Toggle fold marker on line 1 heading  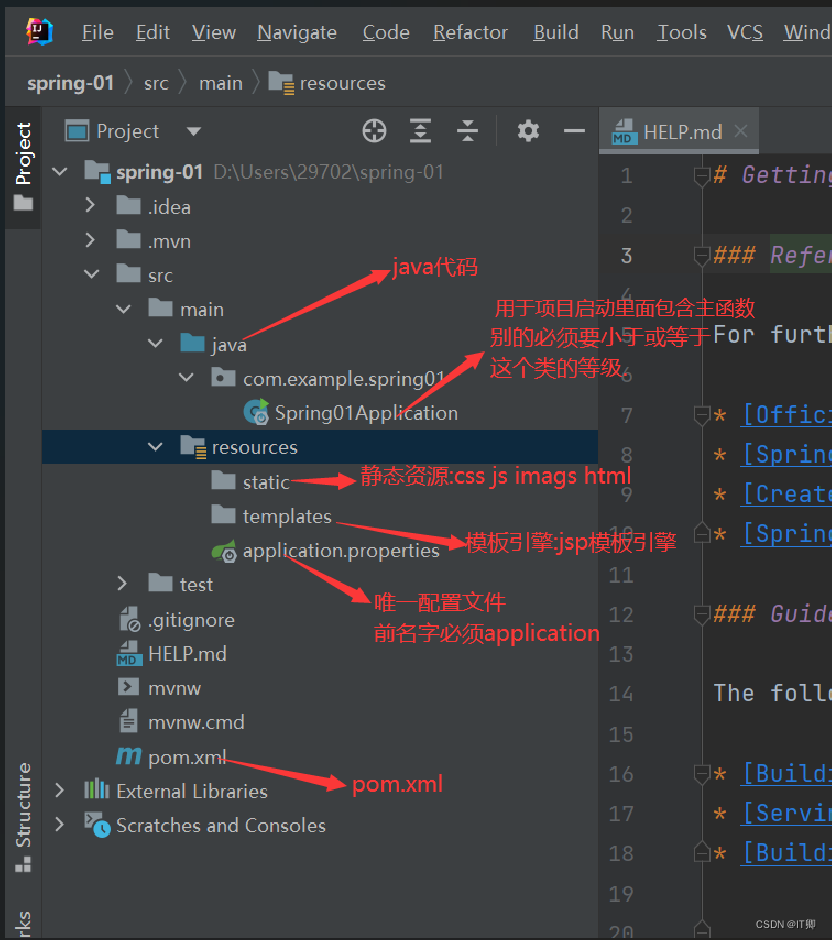point(701,176)
